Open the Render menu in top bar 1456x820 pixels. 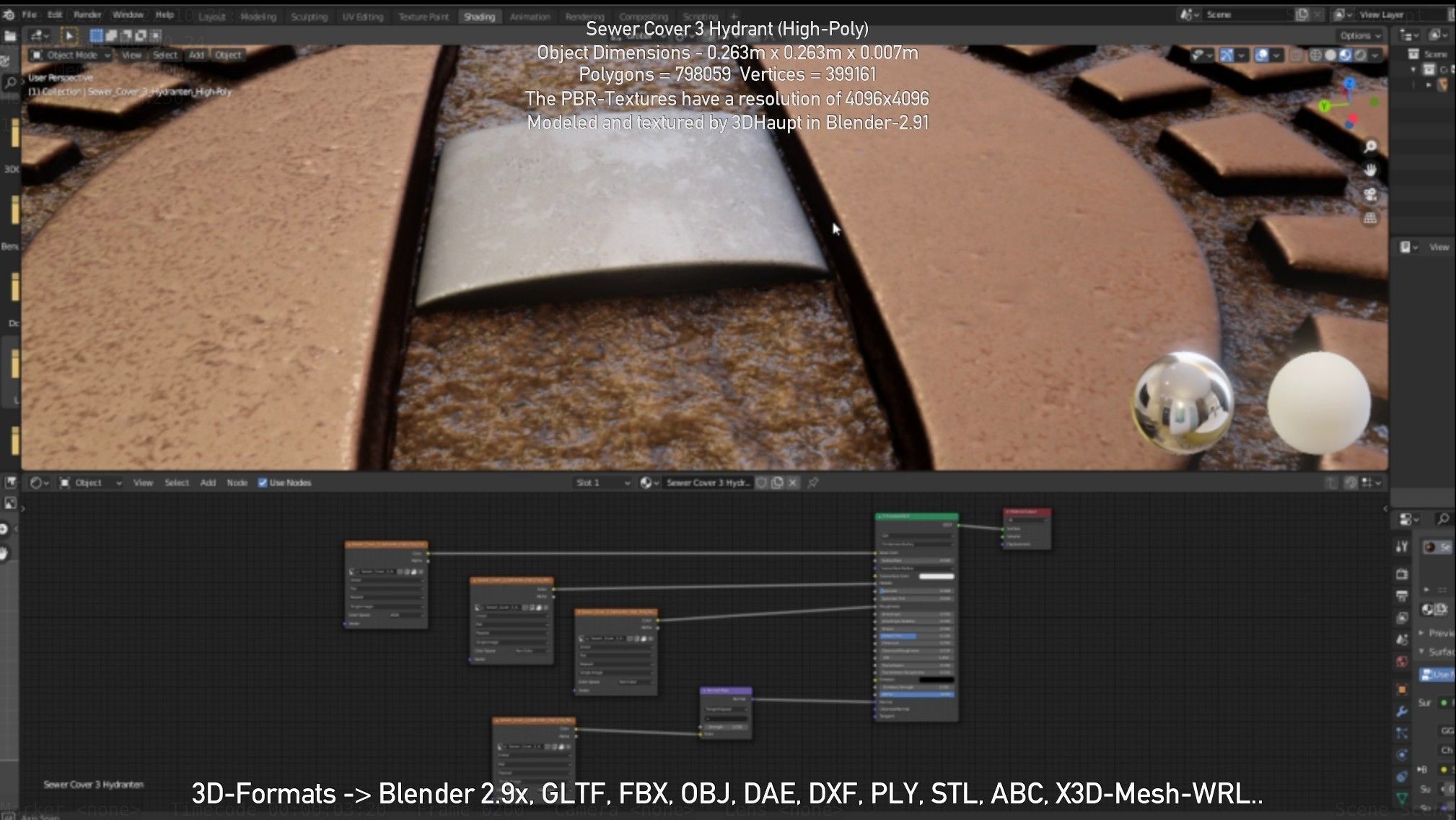click(87, 14)
